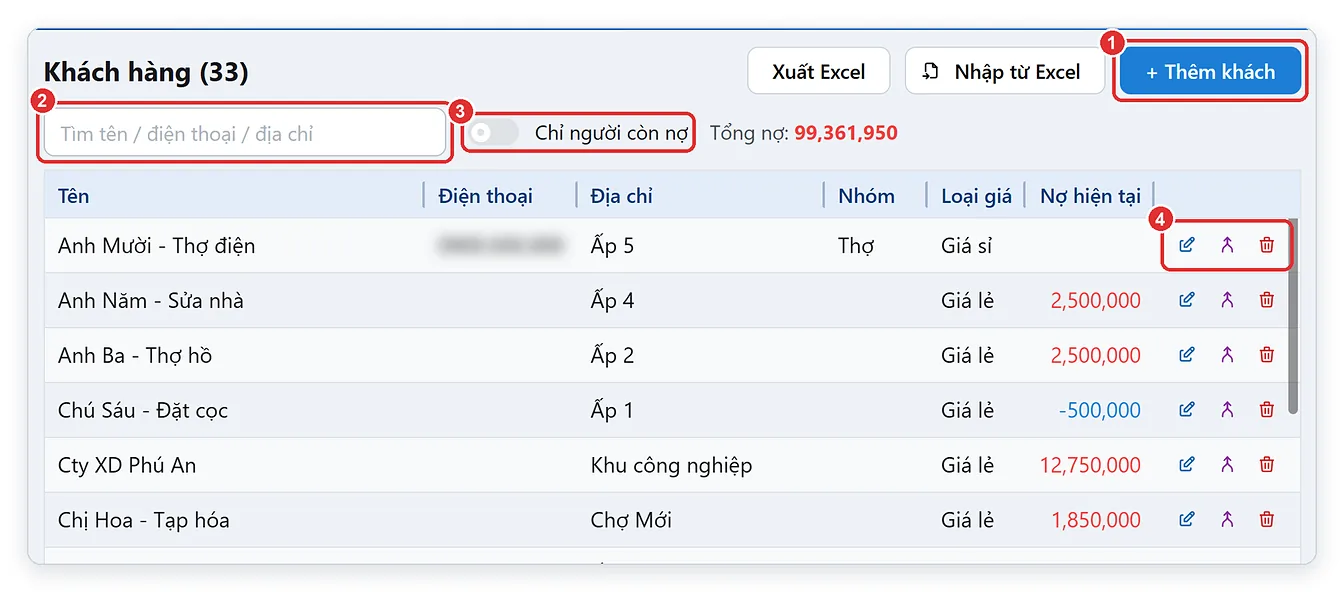The image size is (1344, 592).
Task: Delete the Anh Năm - Sửa nhà row
Action: click(x=1267, y=300)
